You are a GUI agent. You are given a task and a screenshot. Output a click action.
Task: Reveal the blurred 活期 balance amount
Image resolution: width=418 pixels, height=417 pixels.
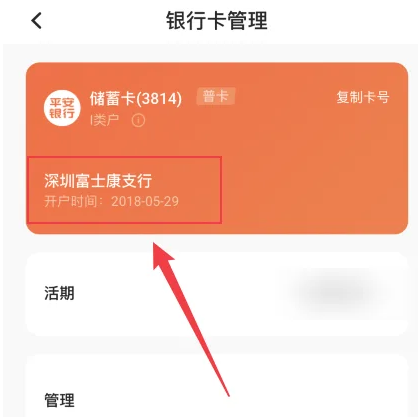337,293
